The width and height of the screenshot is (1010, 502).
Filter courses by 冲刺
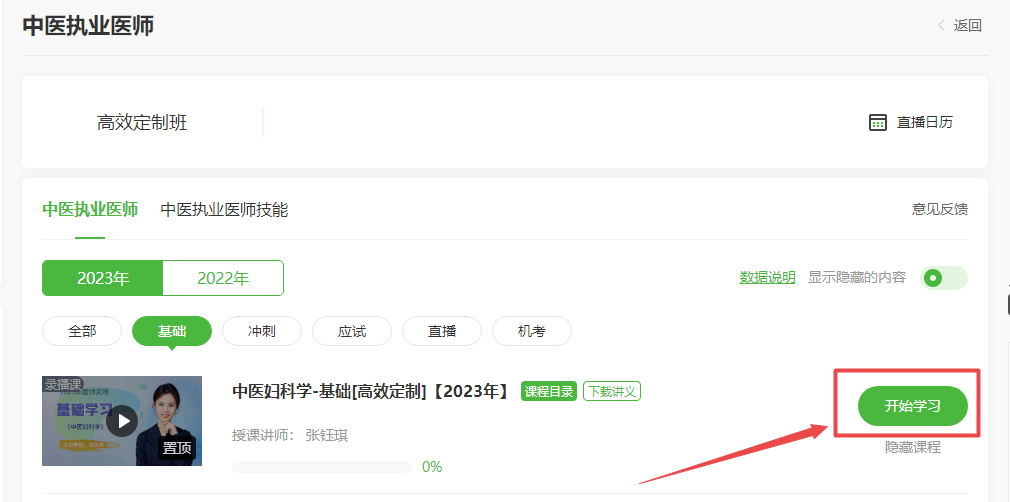click(262, 331)
